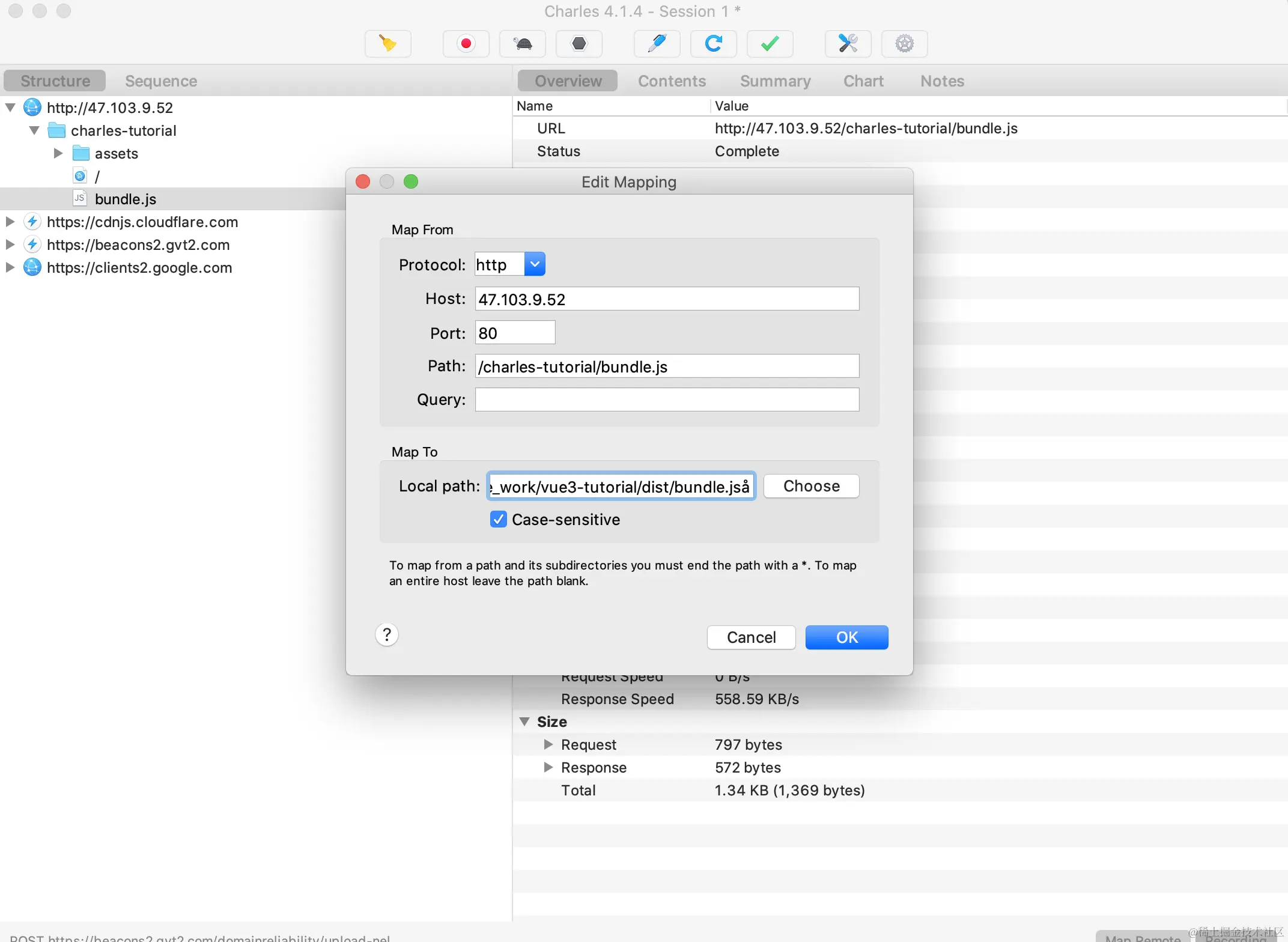The image size is (1288, 942).
Task: Click the Path input field
Action: pos(667,366)
